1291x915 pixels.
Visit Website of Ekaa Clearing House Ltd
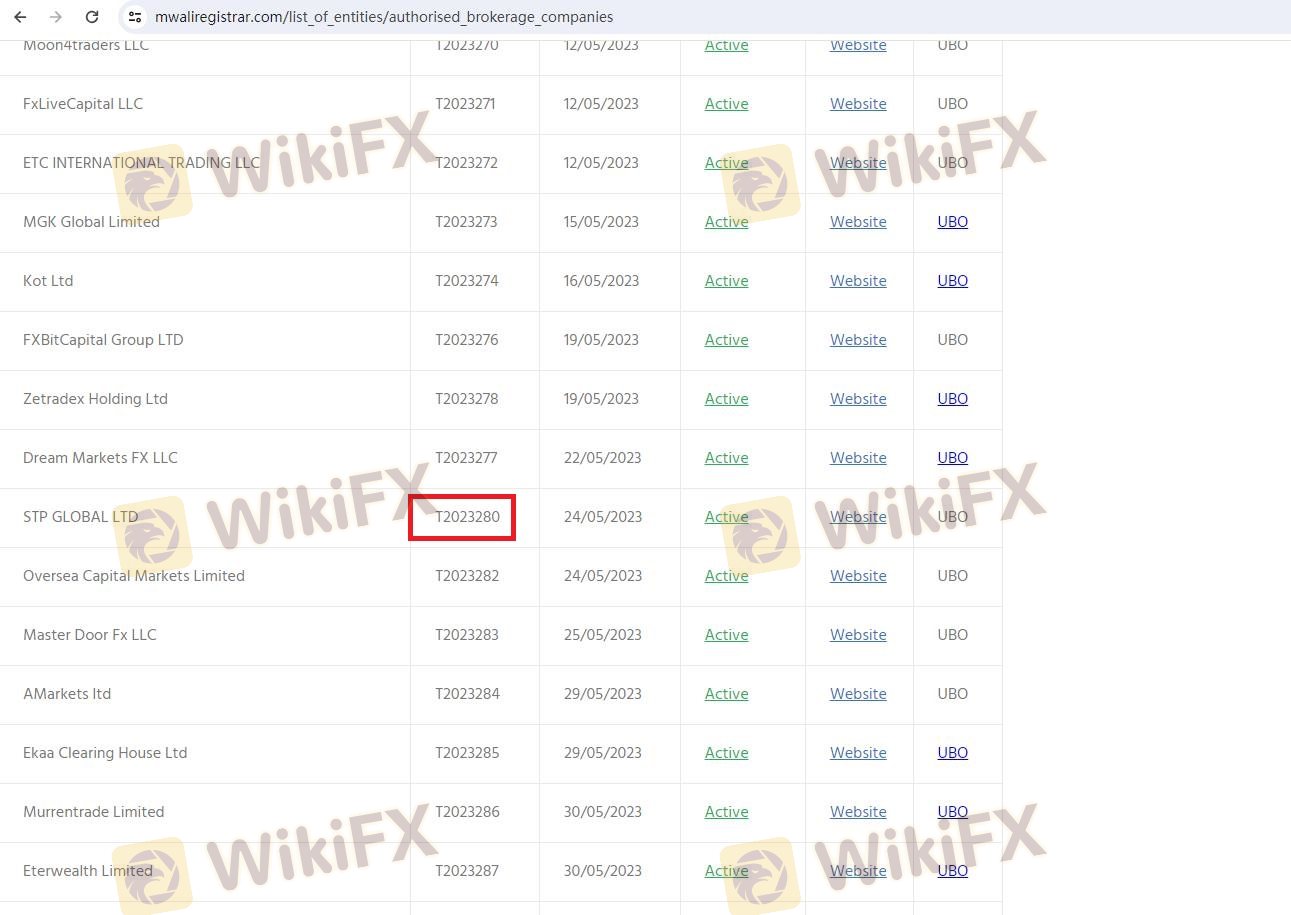coord(858,753)
